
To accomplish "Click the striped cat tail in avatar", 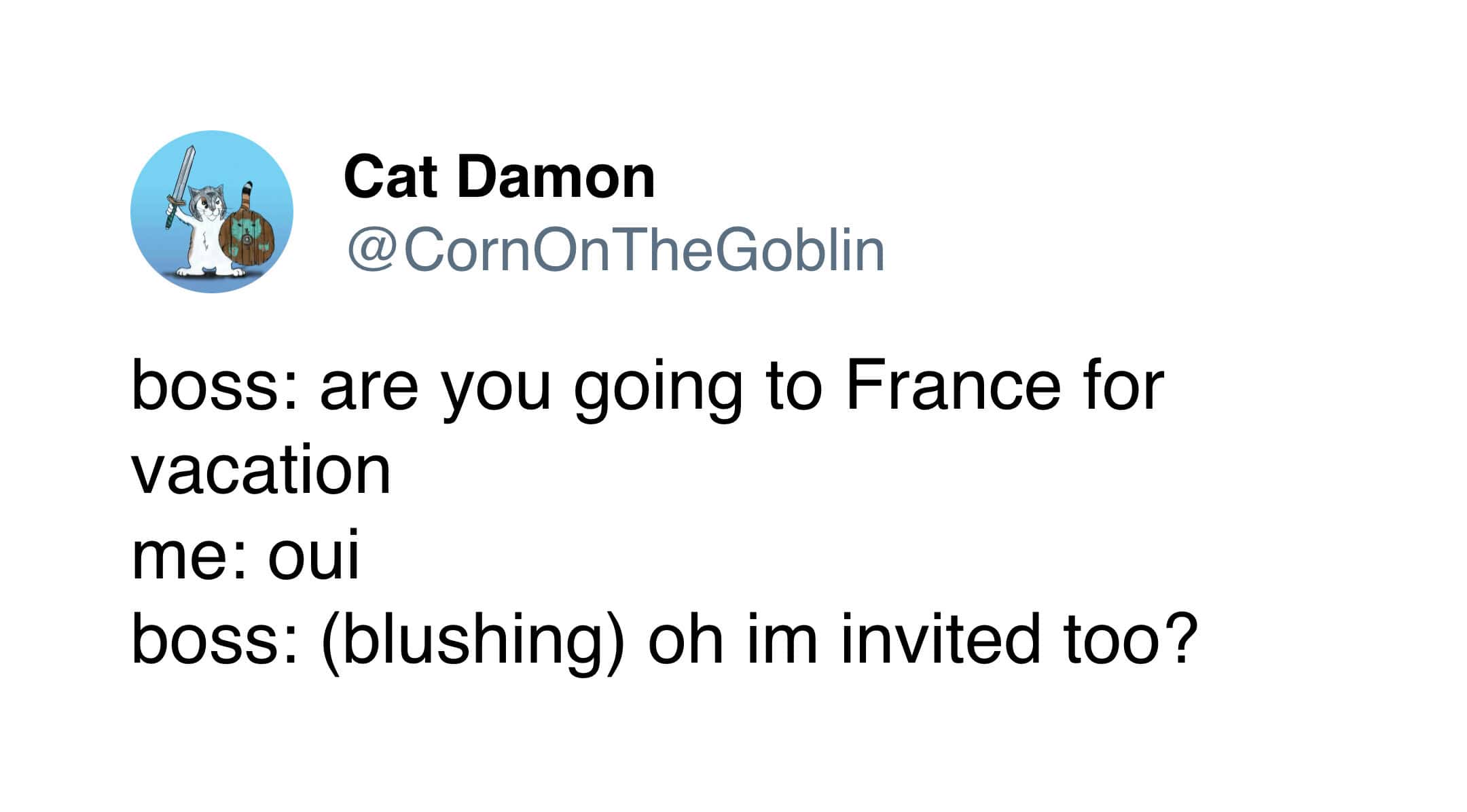I will pos(248,197).
